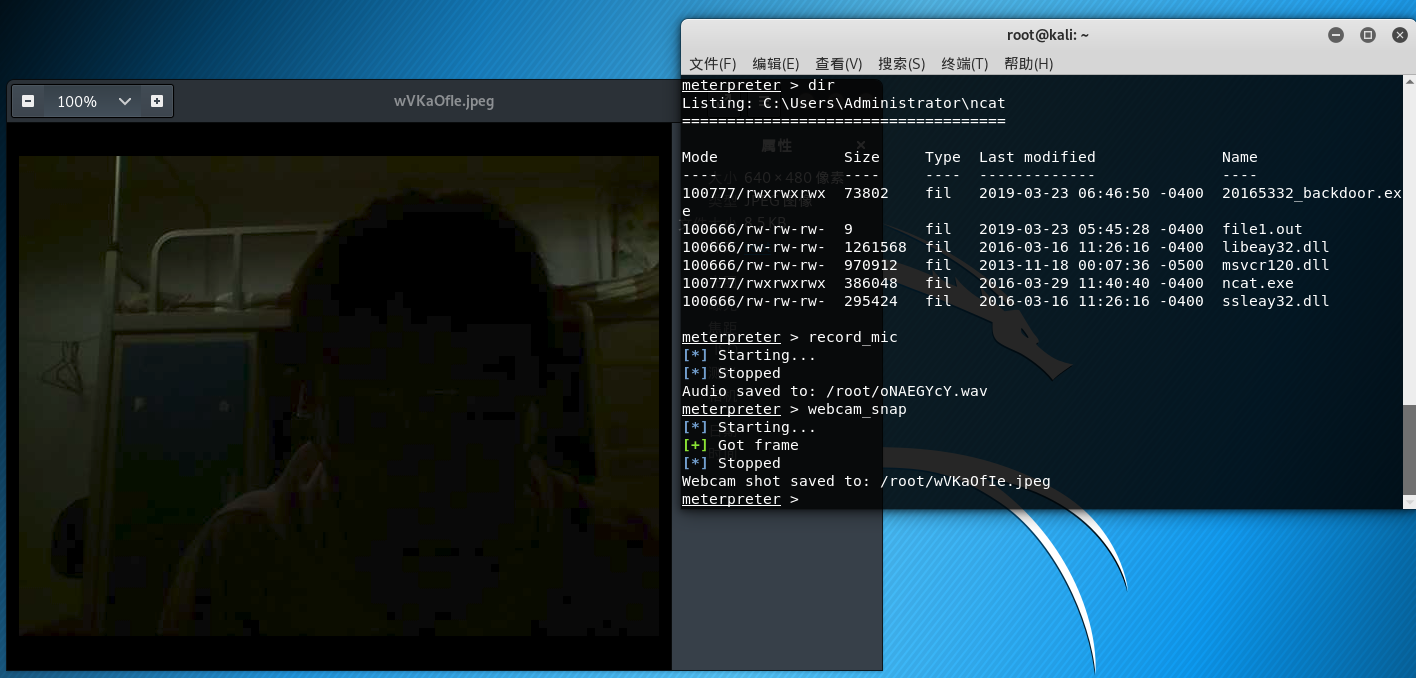This screenshot has width=1416, height=678.
Task: Zoom in with the plus button in image viewer
Action: click(157, 101)
